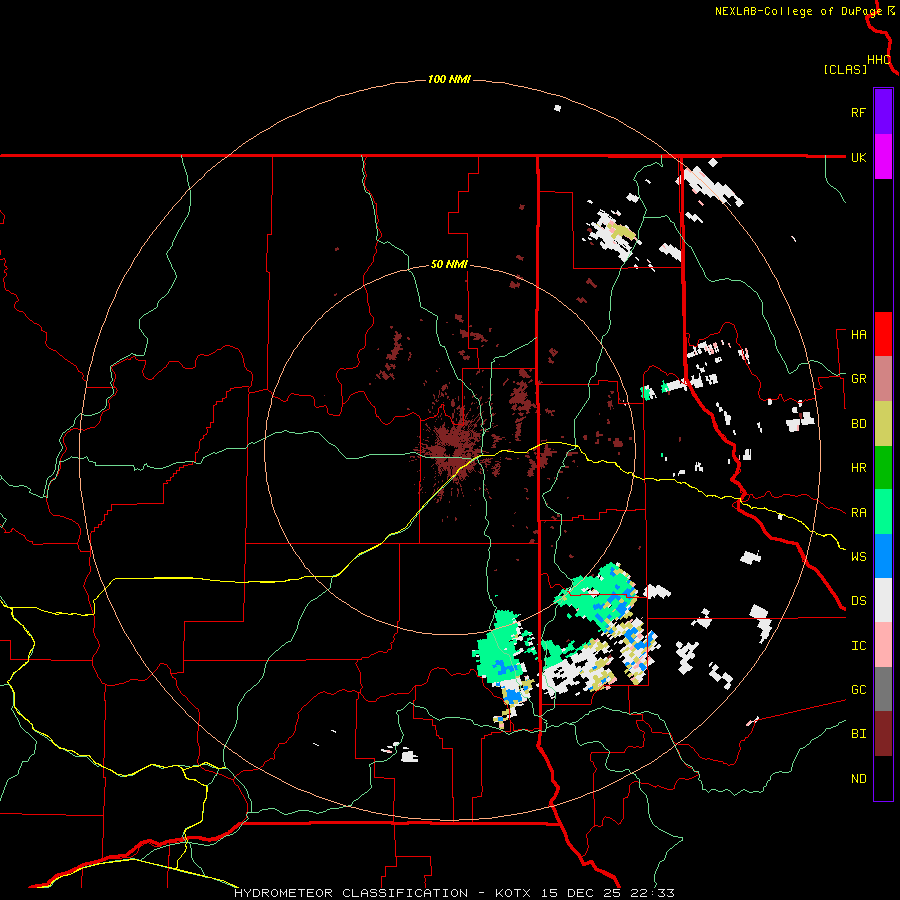Click the 'HYDROMETEOR CLASSIFICATION' title text
This screenshot has width=900, height=900.
point(351,893)
